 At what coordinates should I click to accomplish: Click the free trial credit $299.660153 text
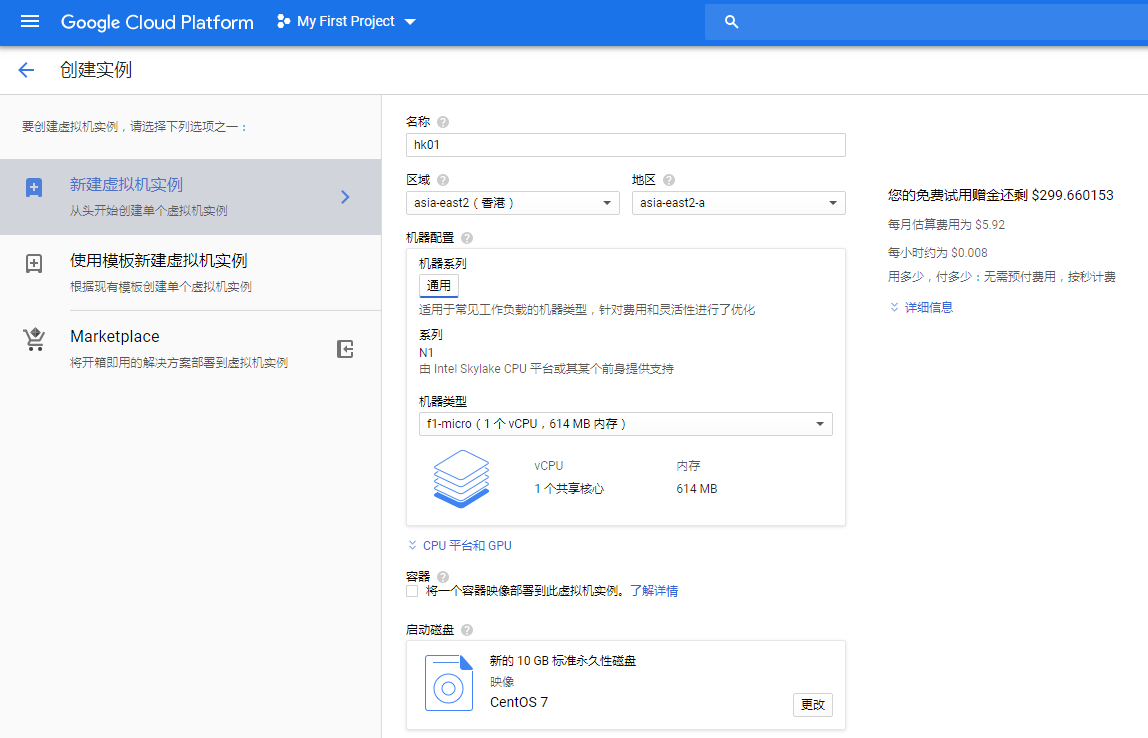(x=1001, y=195)
